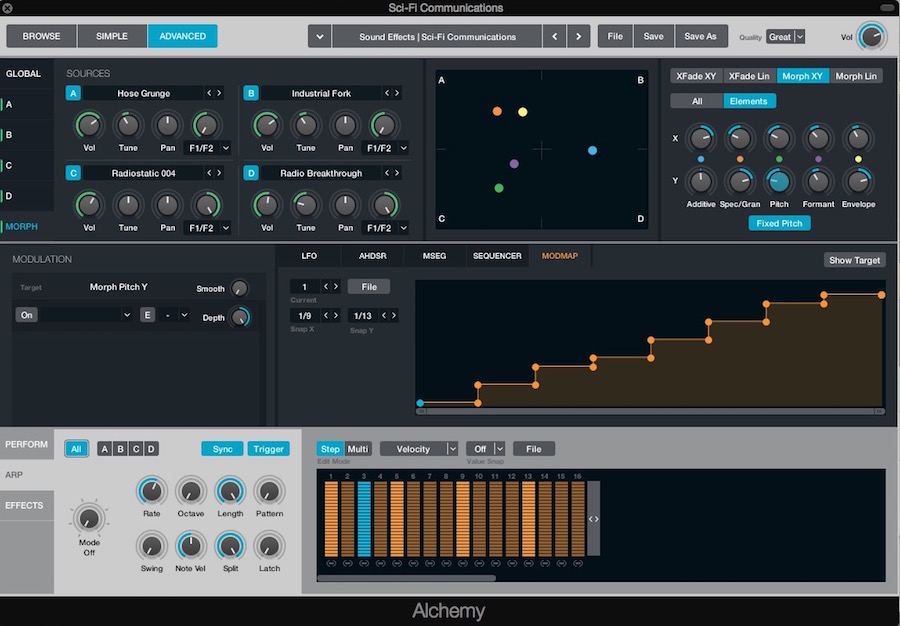Switch to BROWSE view
This screenshot has width=900, height=626.
click(x=41, y=36)
